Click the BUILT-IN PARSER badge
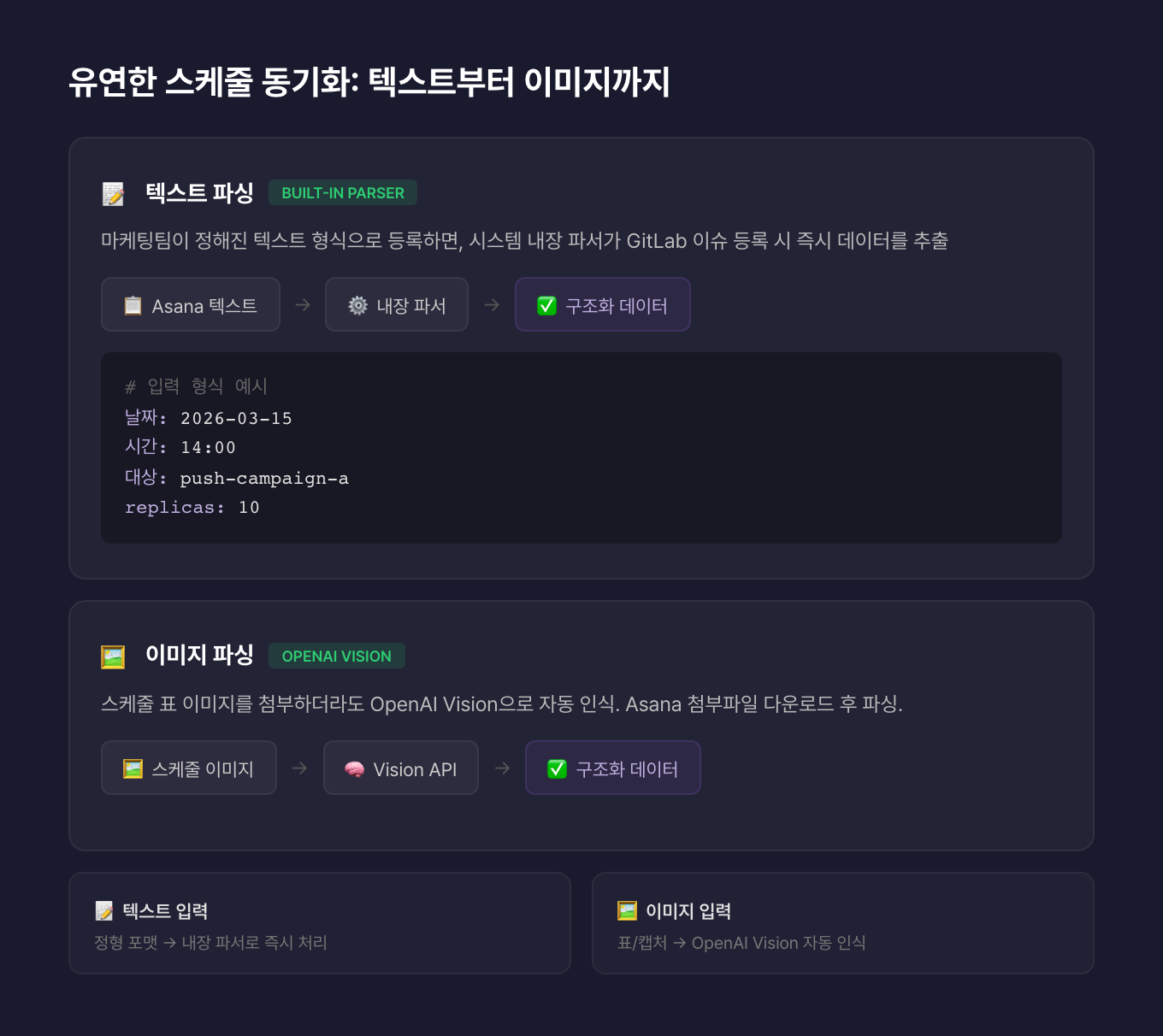 [x=343, y=193]
